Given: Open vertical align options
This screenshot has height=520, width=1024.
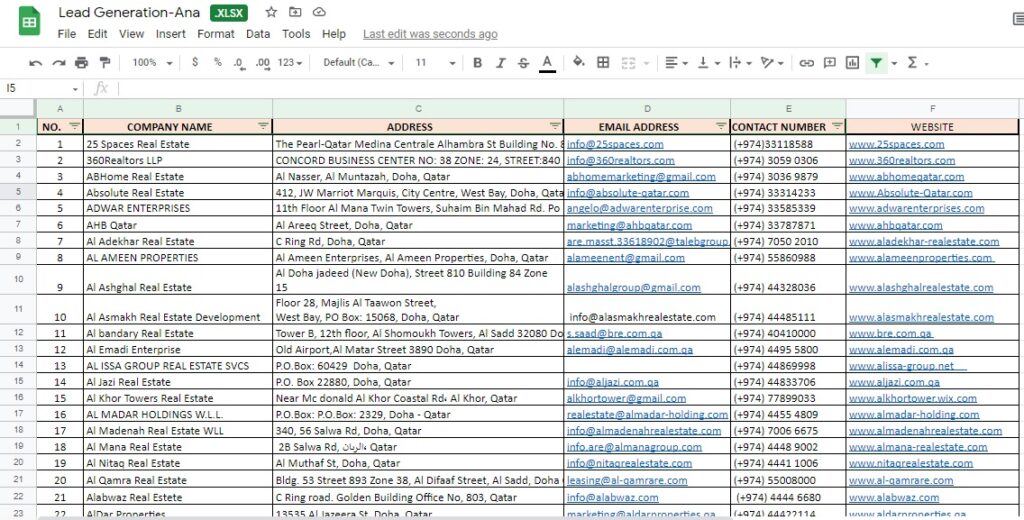Looking at the screenshot, I should pyautogui.click(x=709, y=63).
